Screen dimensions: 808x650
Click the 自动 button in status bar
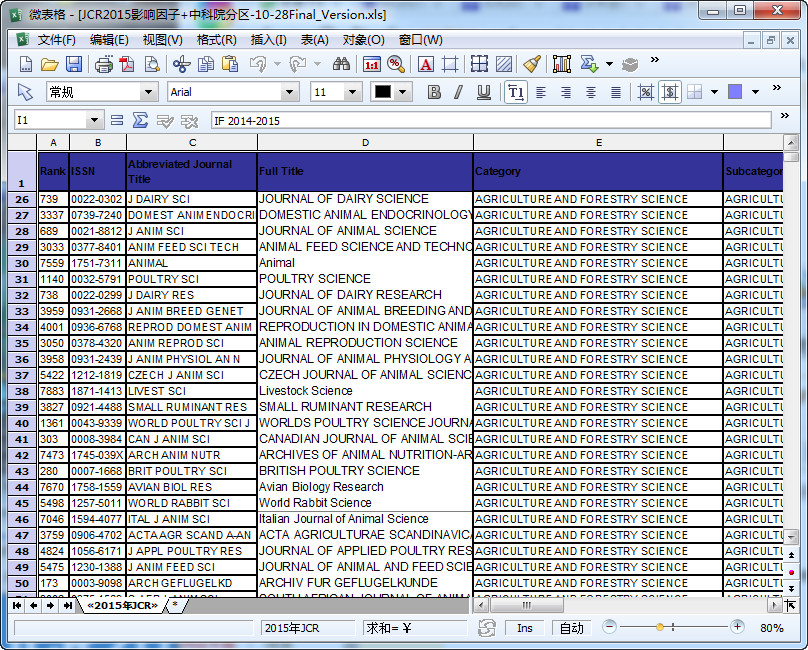click(571, 628)
